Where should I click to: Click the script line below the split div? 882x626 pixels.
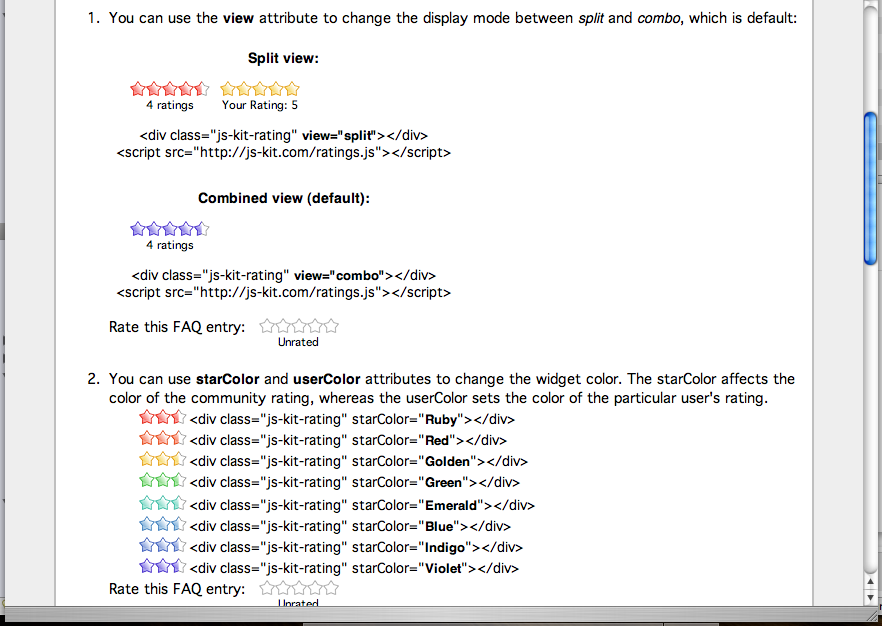[x=284, y=152]
